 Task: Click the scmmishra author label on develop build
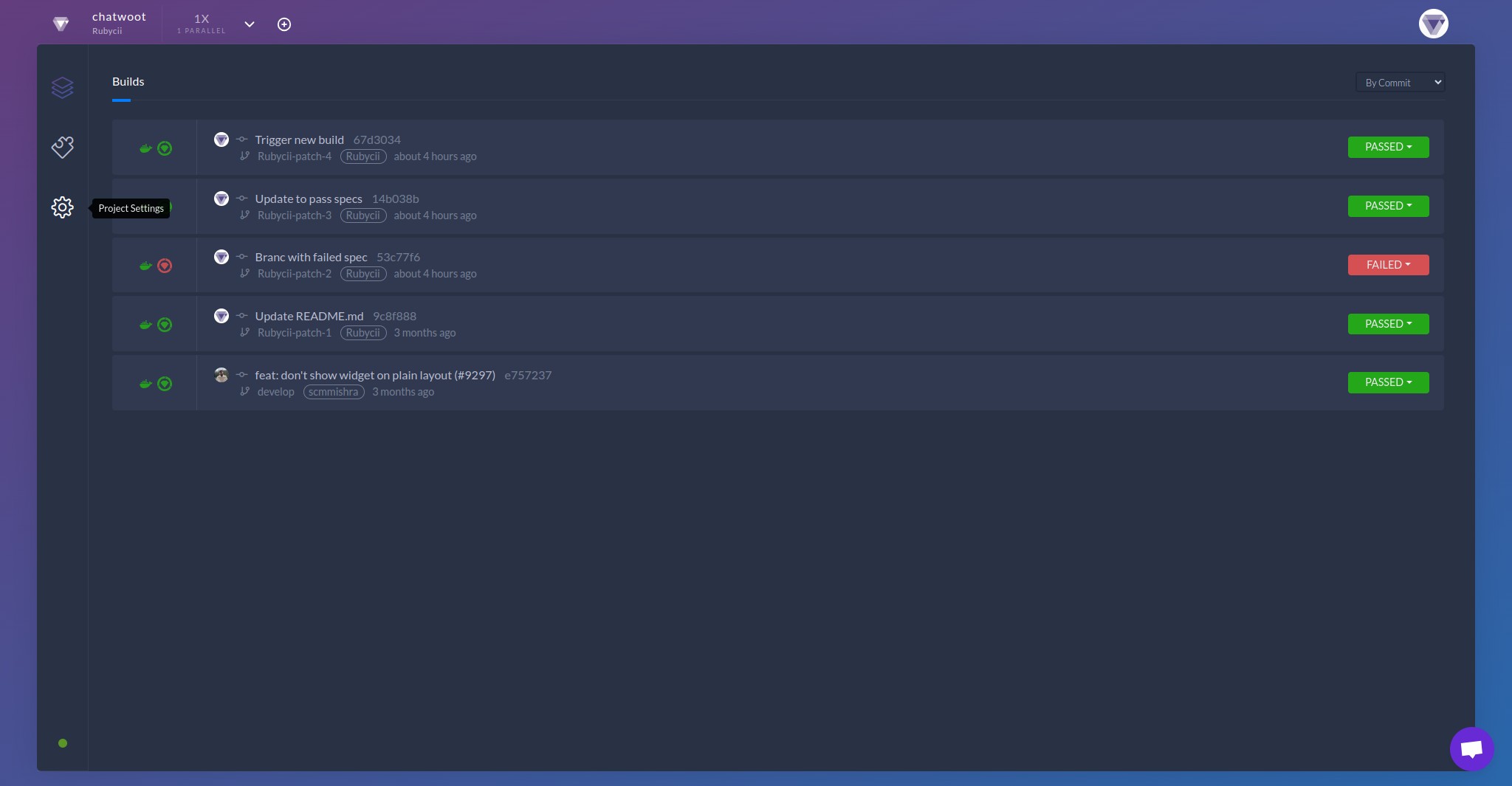pos(333,392)
